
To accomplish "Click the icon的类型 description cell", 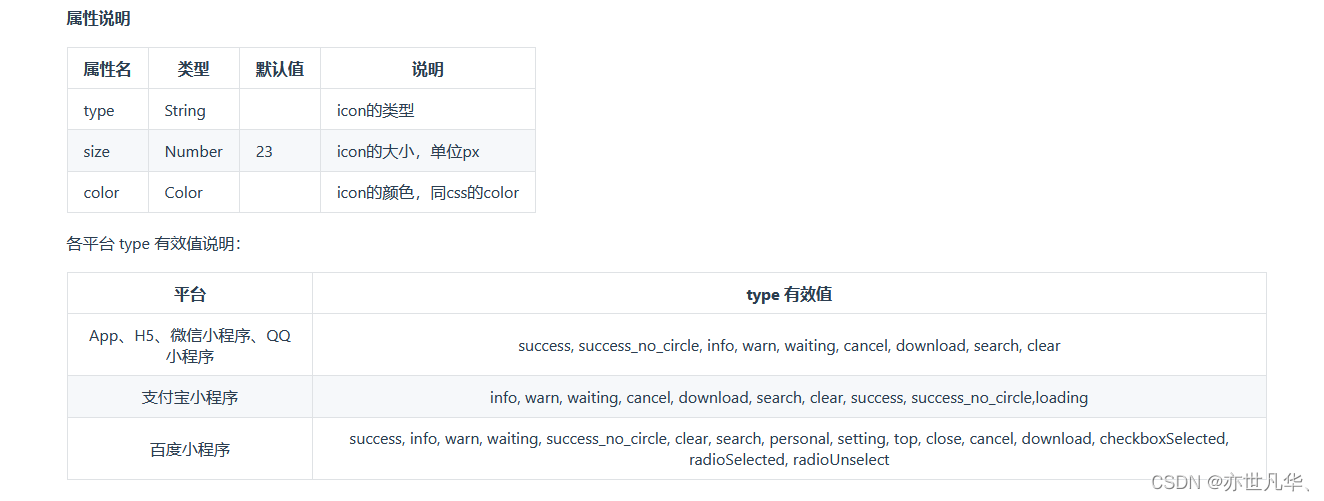I will click(x=375, y=111).
